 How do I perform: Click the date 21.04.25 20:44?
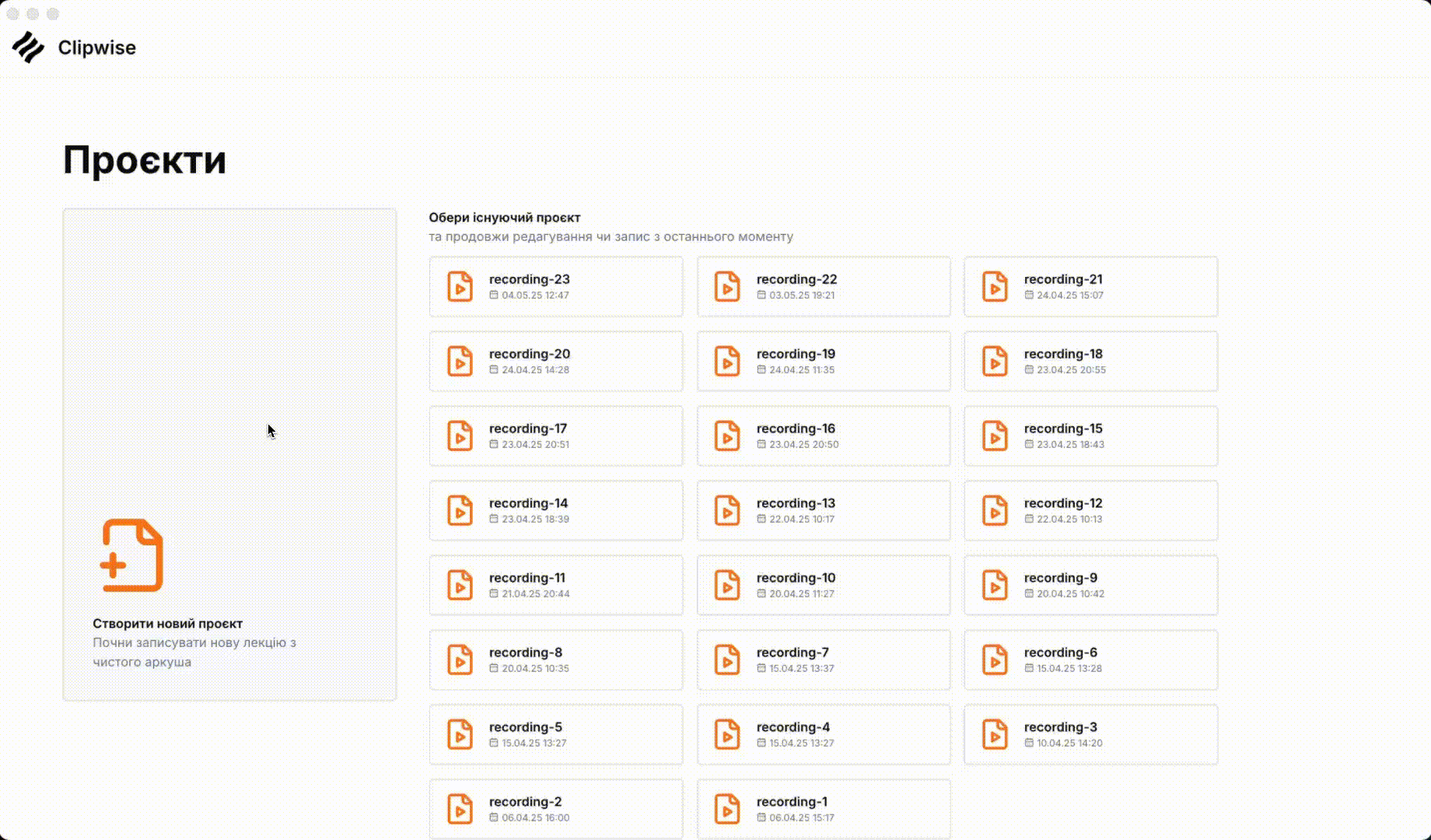536,594
